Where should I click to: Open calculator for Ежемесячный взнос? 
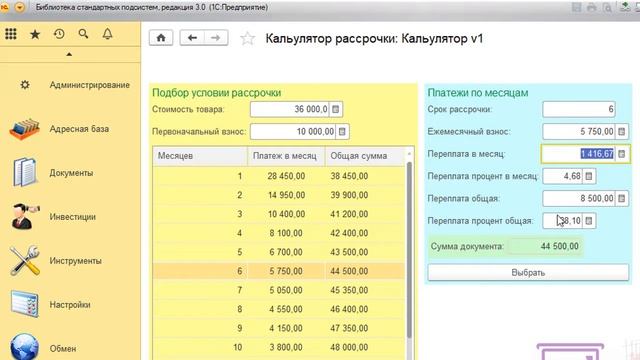click(622, 132)
